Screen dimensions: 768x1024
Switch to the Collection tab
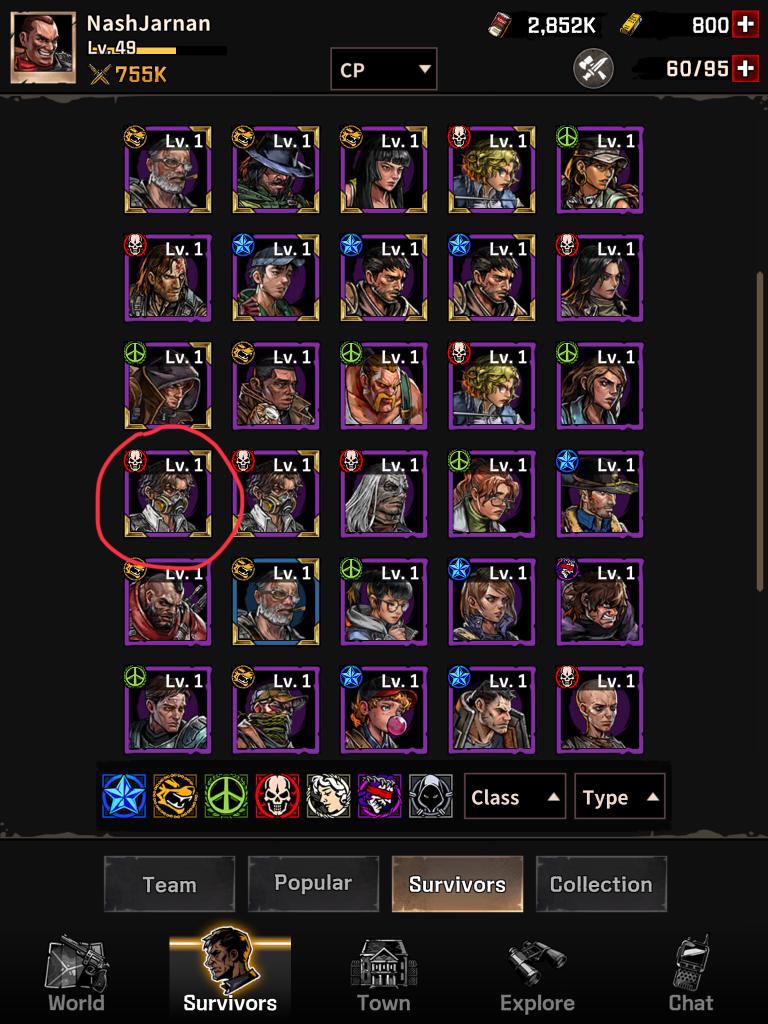(x=601, y=884)
